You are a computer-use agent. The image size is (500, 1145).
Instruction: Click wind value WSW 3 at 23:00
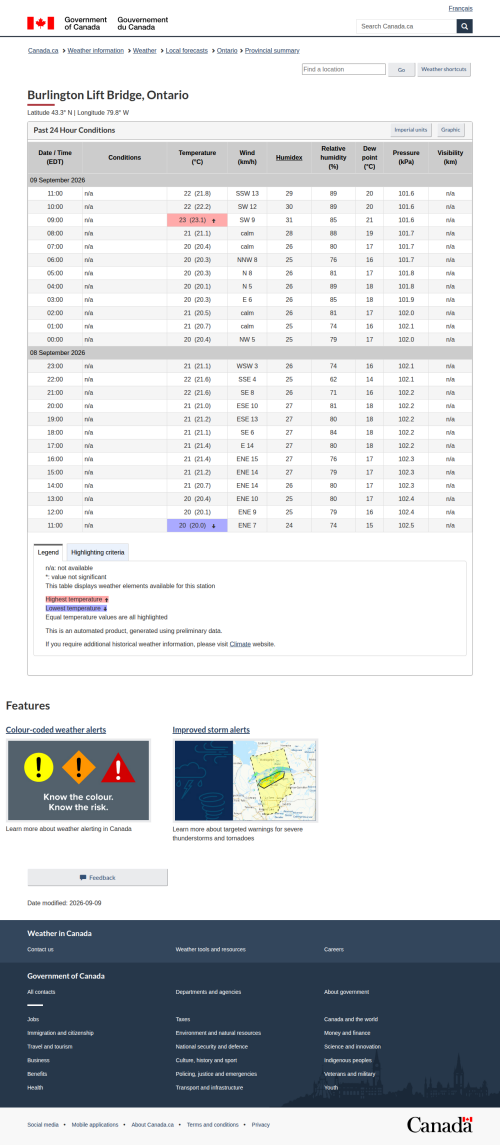pos(247,366)
